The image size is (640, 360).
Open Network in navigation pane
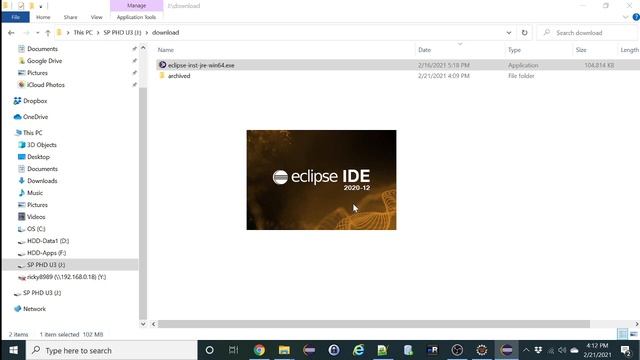[34, 309]
